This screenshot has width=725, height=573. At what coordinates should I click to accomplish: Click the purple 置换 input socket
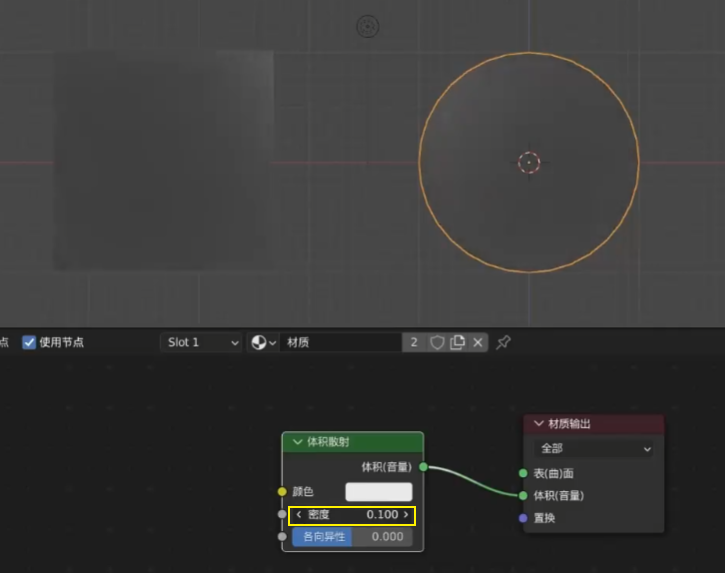tap(523, 518)
